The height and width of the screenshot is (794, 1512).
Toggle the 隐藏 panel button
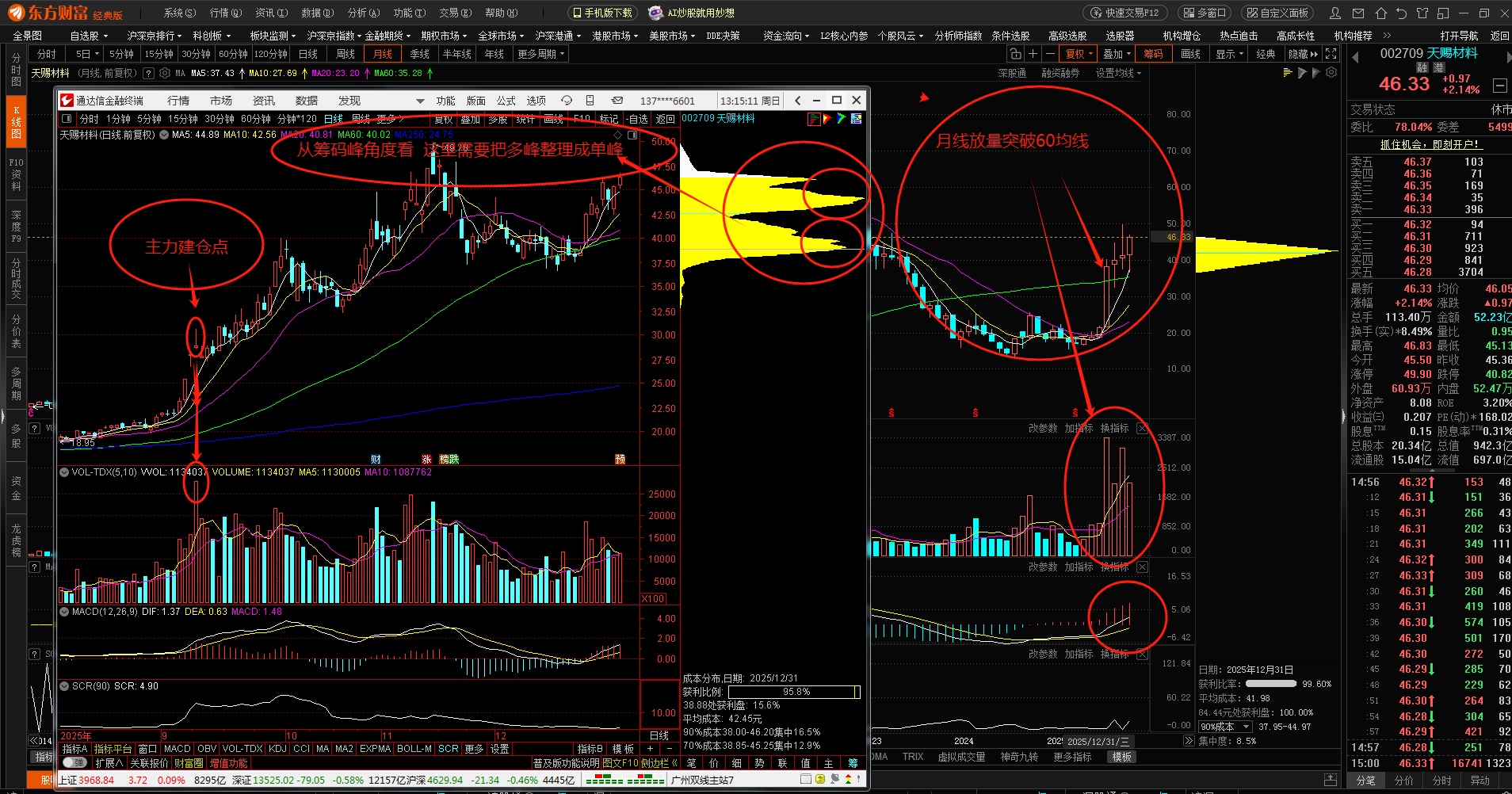pos(1303,54)
